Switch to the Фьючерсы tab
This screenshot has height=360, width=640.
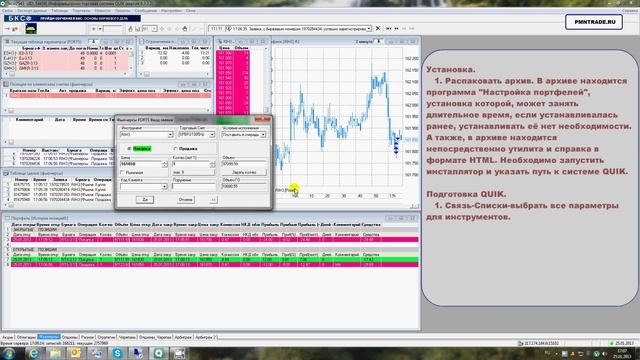pyautogui.click(x=49, y=337)
